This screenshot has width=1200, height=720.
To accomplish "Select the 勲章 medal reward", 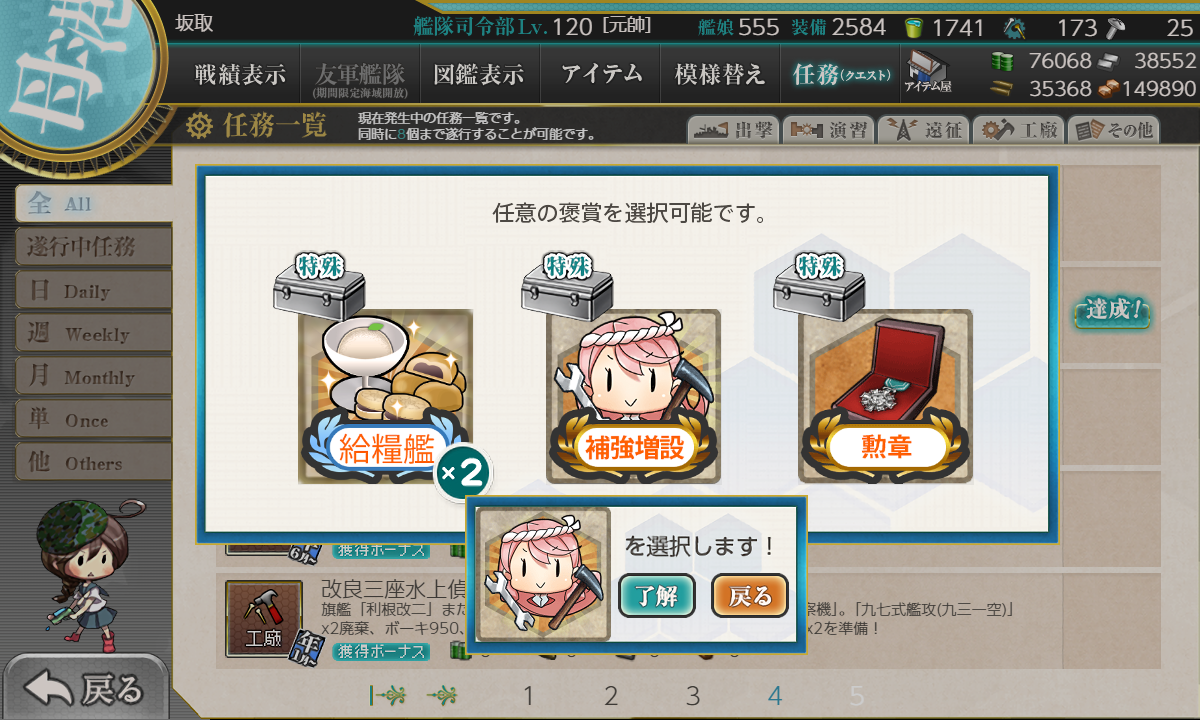I will click(x=886, y=397).
